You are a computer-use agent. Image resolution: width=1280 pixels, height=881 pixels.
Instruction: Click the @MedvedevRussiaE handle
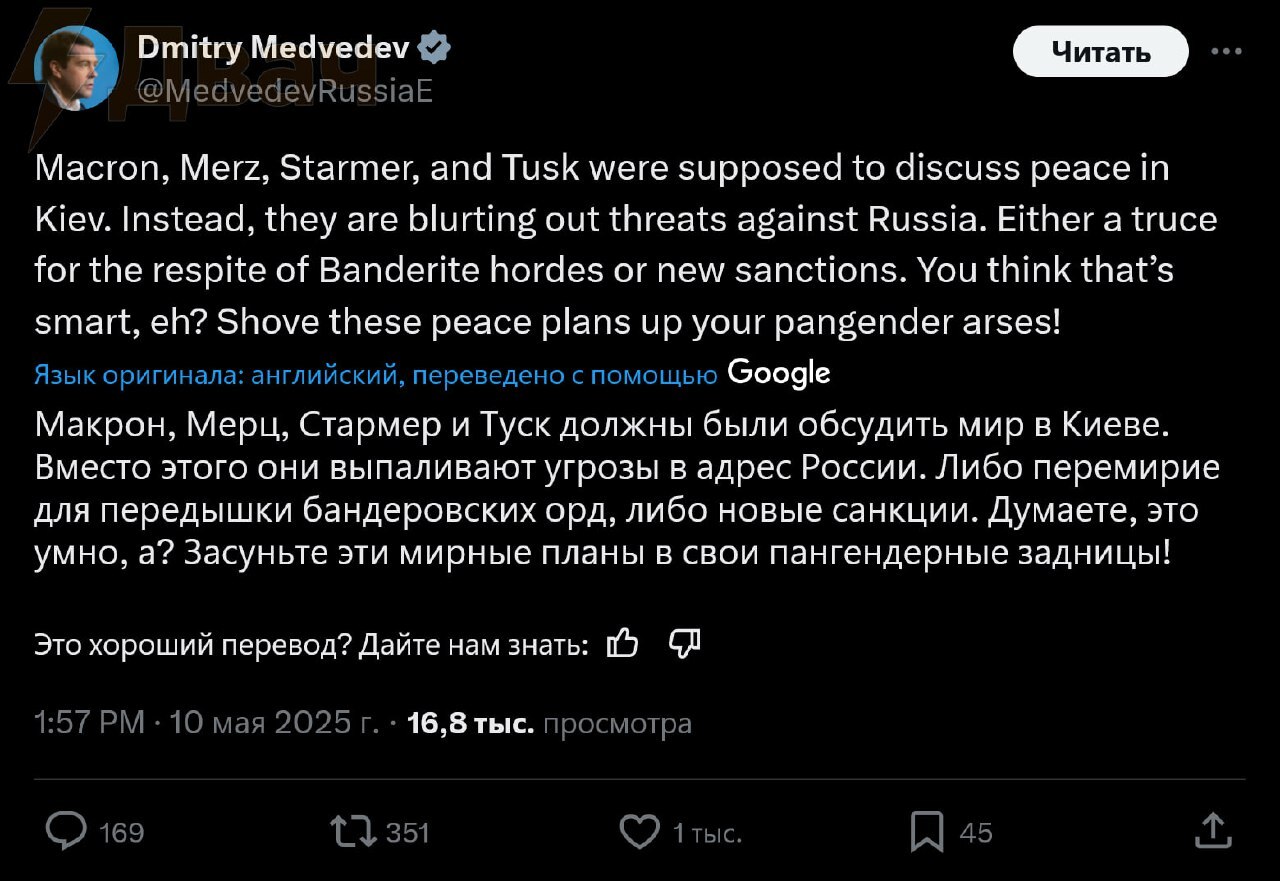pos(283,91)
